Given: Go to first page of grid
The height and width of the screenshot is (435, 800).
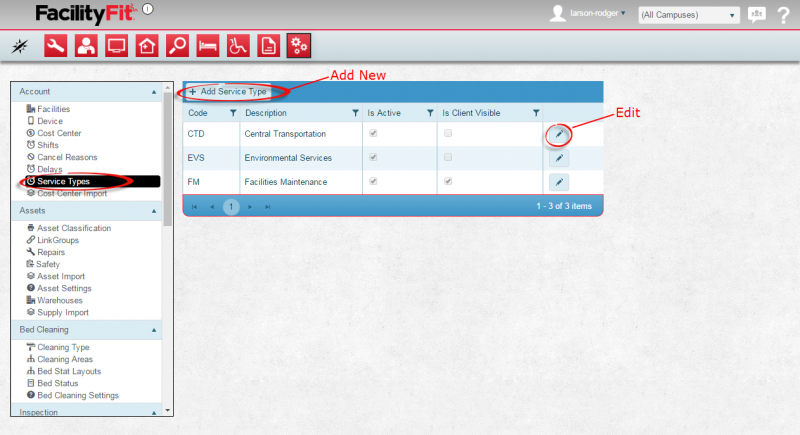Looking at the screenshot, I should click(194, 207).
